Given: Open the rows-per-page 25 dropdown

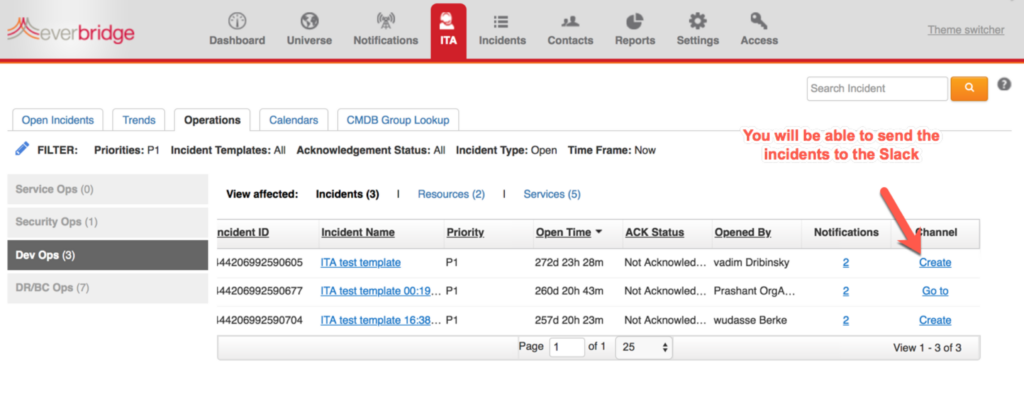Looking at the screenshot, I should click(x=644, y=348).
